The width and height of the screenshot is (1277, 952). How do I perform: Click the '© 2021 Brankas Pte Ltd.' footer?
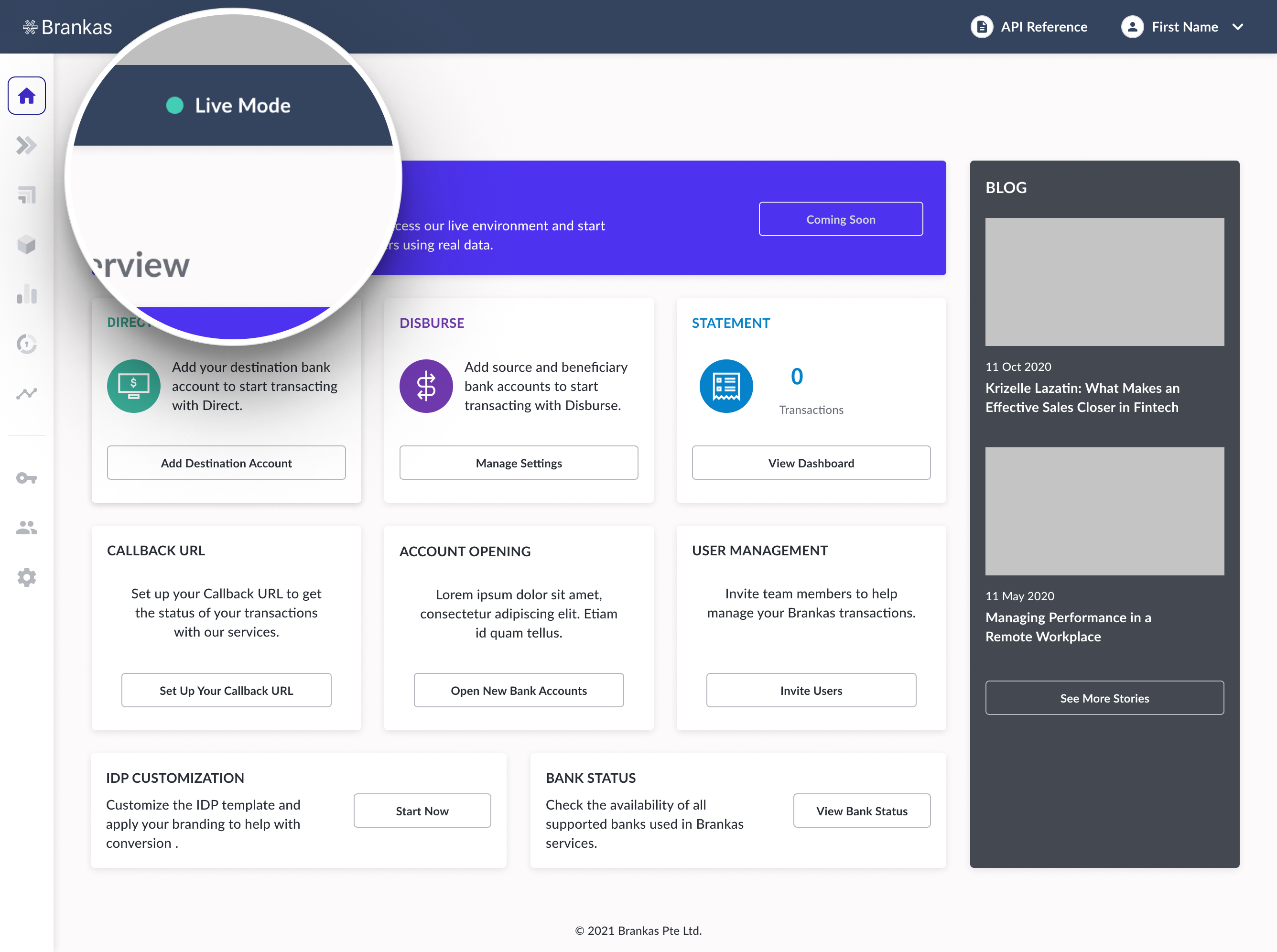tap(638, 930)
